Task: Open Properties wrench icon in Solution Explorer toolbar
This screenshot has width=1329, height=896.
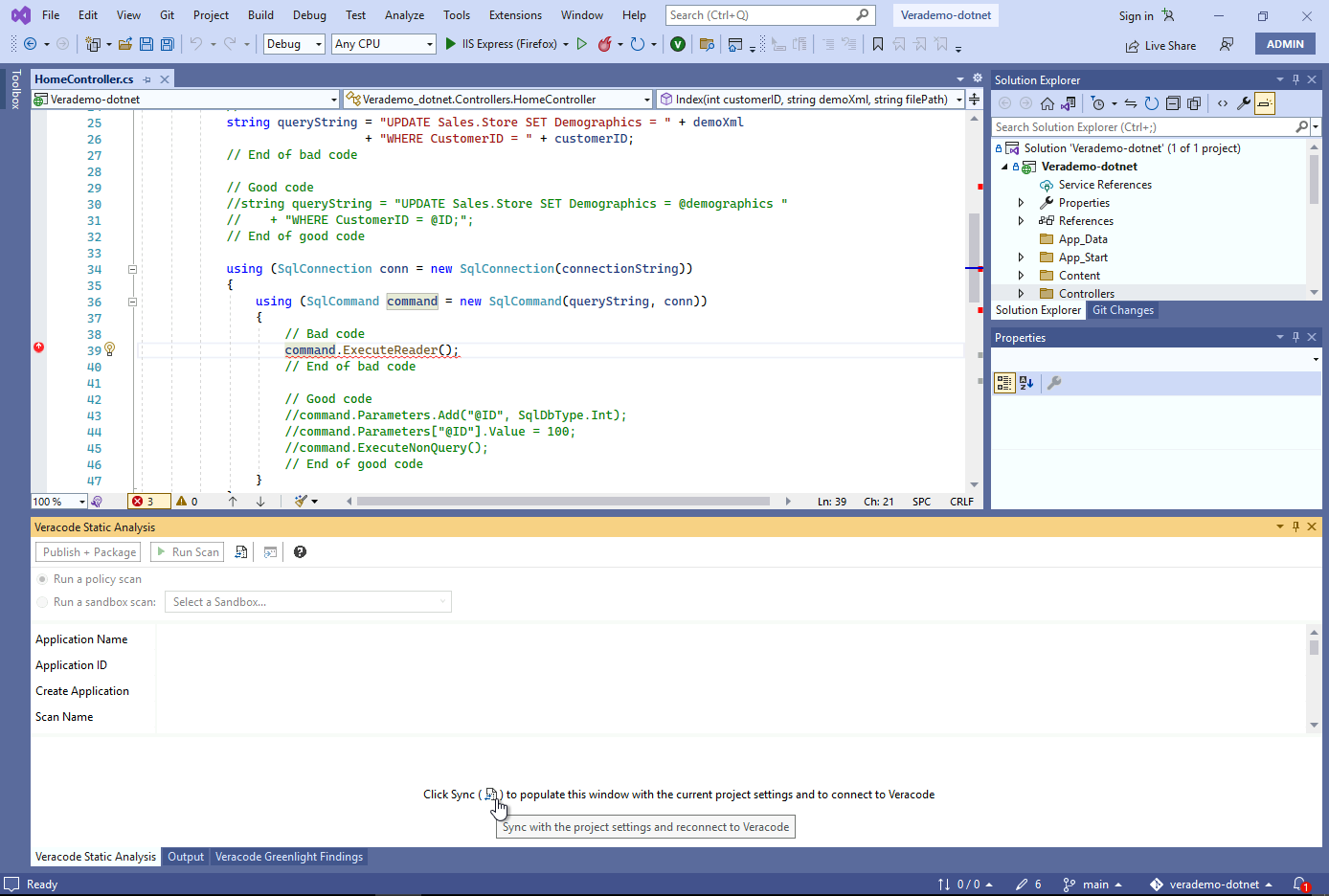Action: (x=1244, y=103)
